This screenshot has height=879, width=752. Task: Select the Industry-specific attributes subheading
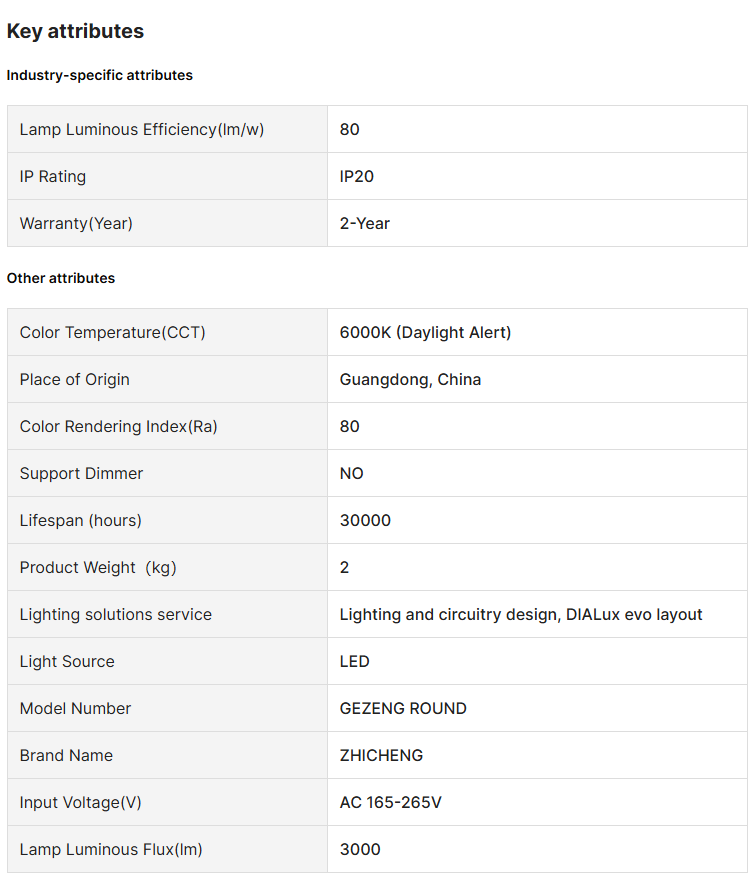pos(100,75)
